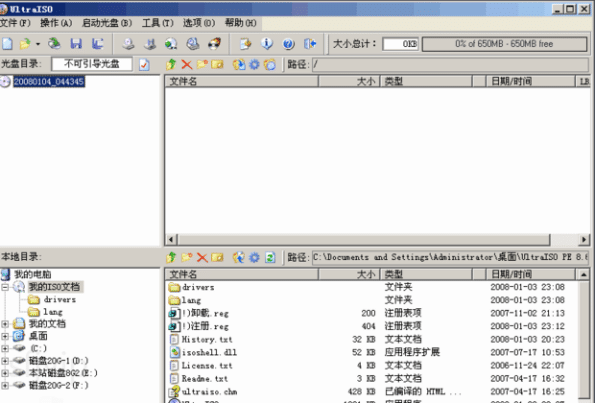The height and width of the screenshot is (403, 595).
Task: Click the Convert image format icon
Action: (x=171, y=44)
